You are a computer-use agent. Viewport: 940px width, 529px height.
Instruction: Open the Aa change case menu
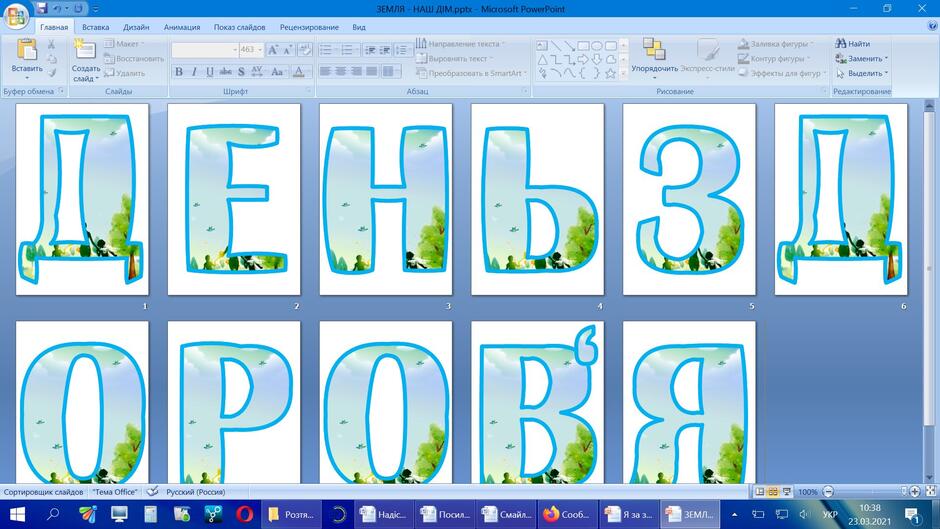[277, 72]
